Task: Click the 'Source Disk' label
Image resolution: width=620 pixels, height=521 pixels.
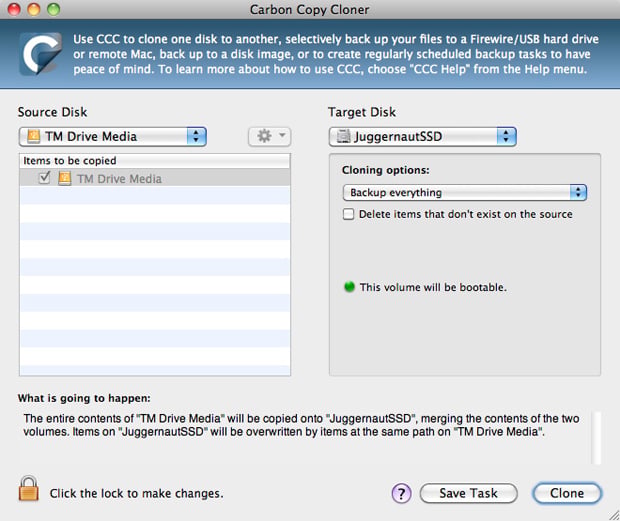Action: pos(53,112)
